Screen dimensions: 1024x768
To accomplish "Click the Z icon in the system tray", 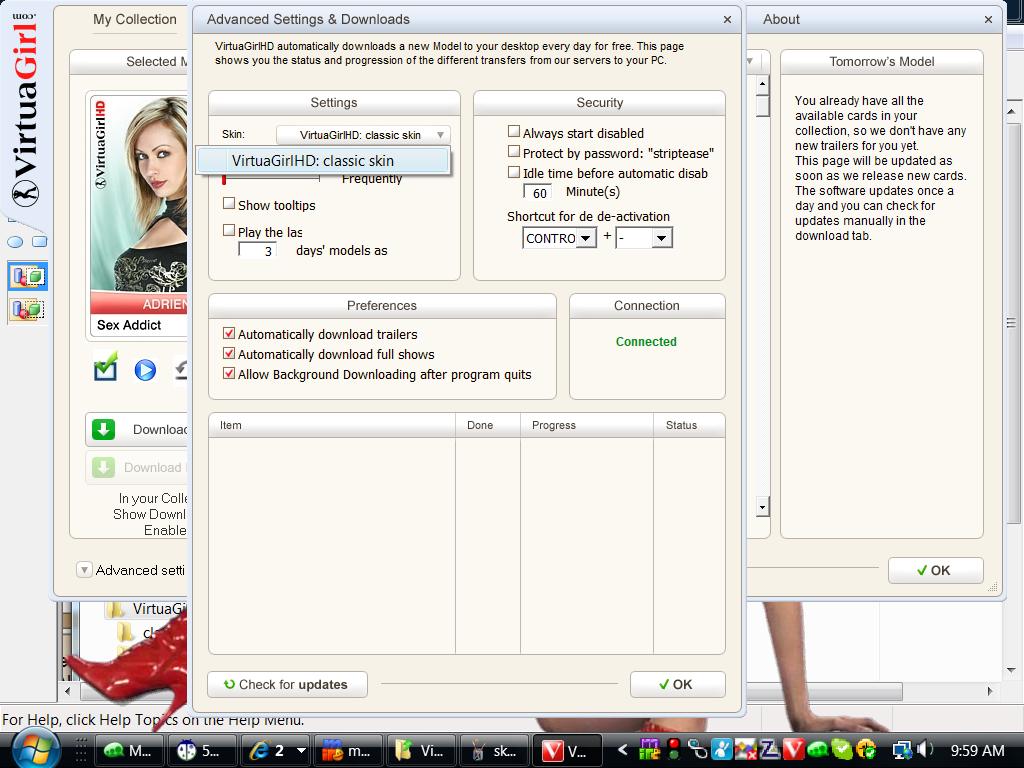I will pos(769,749).
